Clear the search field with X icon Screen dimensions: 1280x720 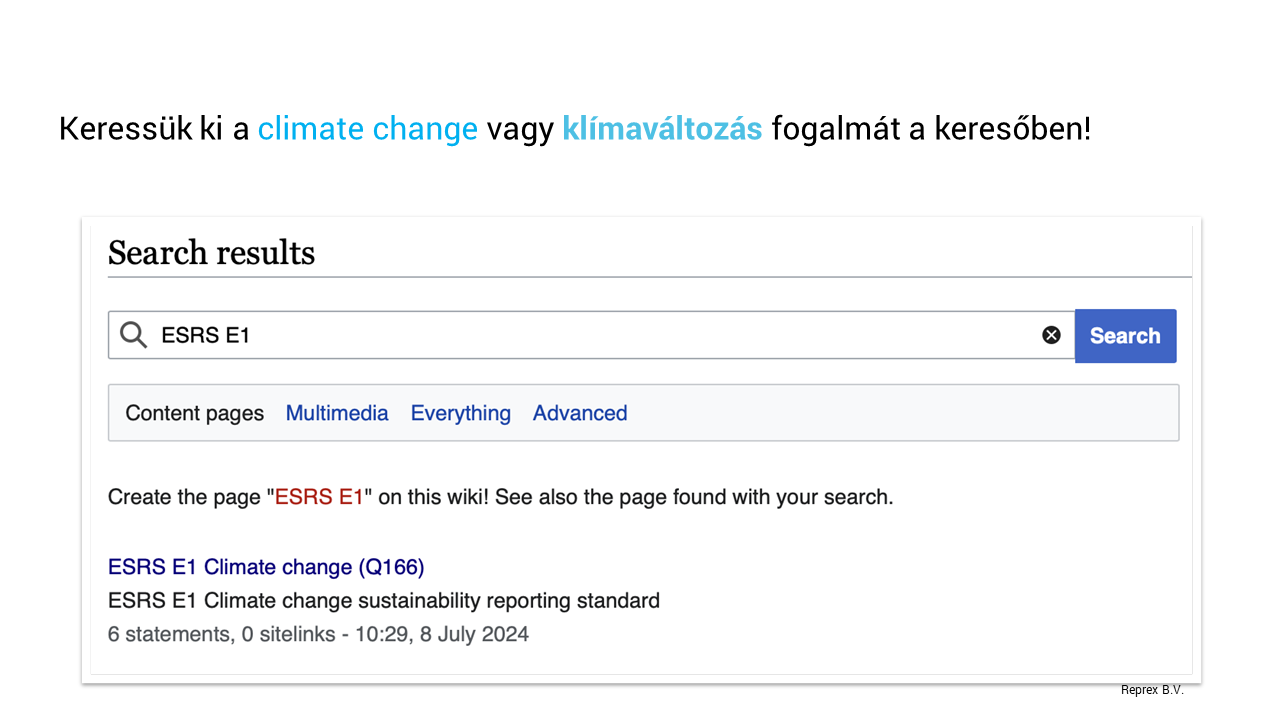tap(1051, 335)
